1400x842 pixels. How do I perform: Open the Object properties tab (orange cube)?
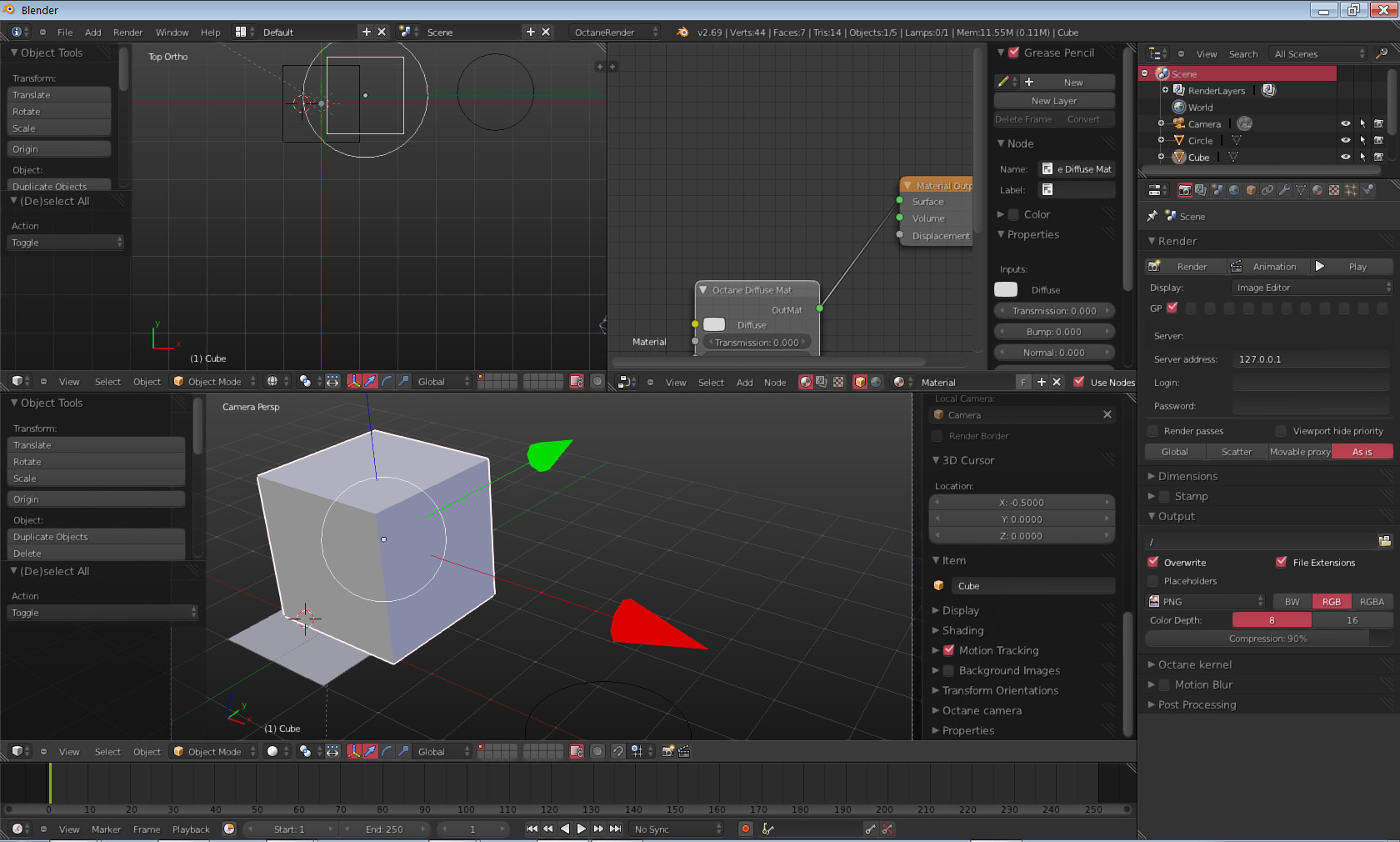pos(1251,190)
